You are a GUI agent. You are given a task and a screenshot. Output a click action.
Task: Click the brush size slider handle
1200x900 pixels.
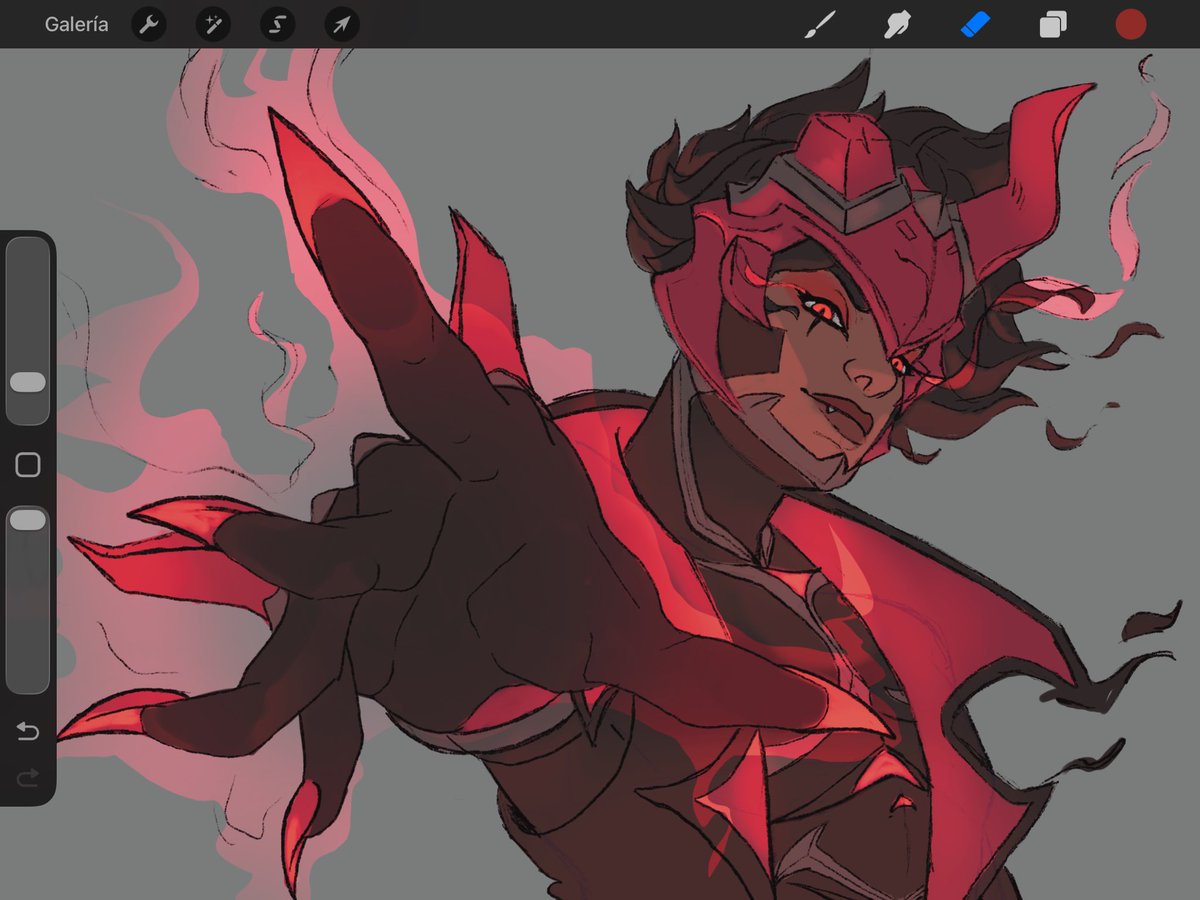click(x=28, y=382)
